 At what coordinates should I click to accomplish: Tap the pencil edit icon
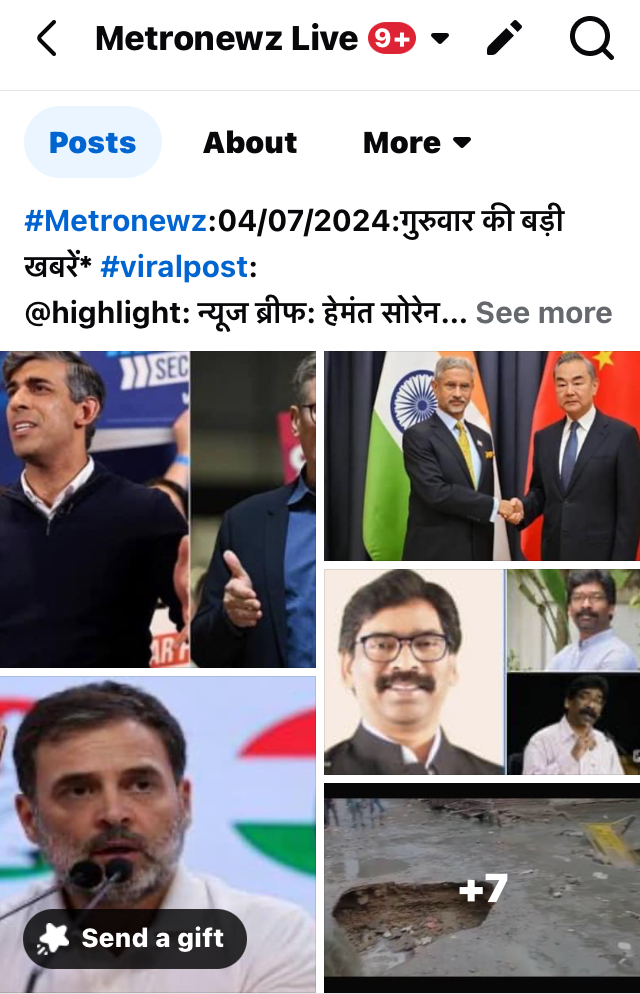(504, 38)
